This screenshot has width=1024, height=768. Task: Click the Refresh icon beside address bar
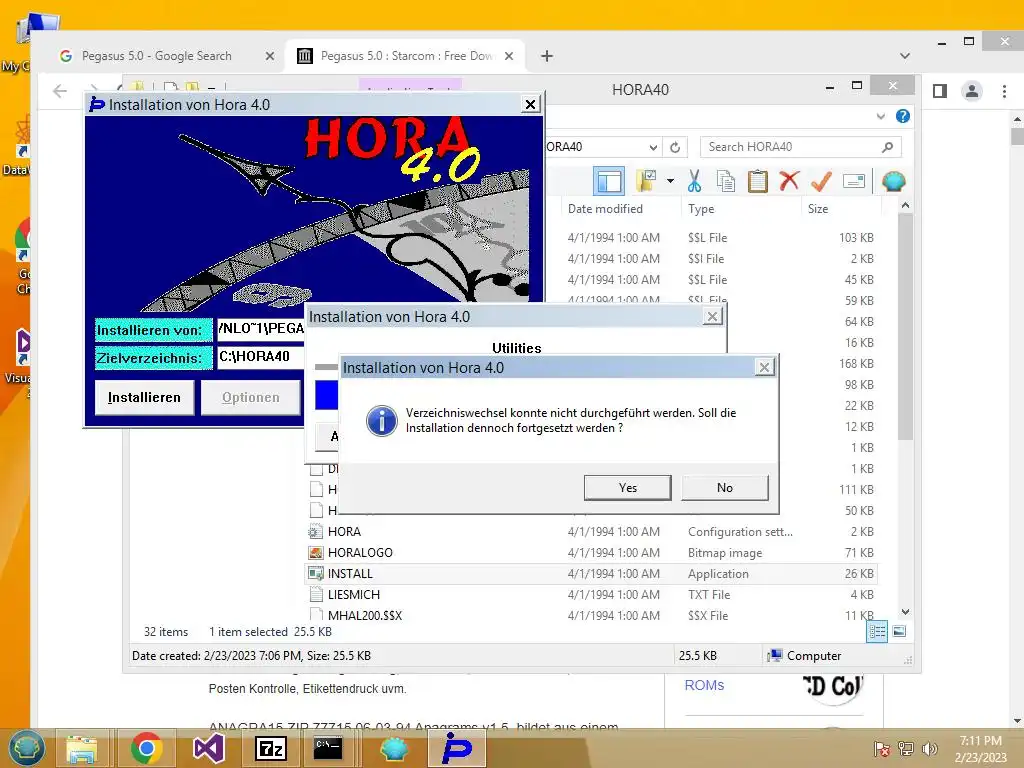[675, 147]
